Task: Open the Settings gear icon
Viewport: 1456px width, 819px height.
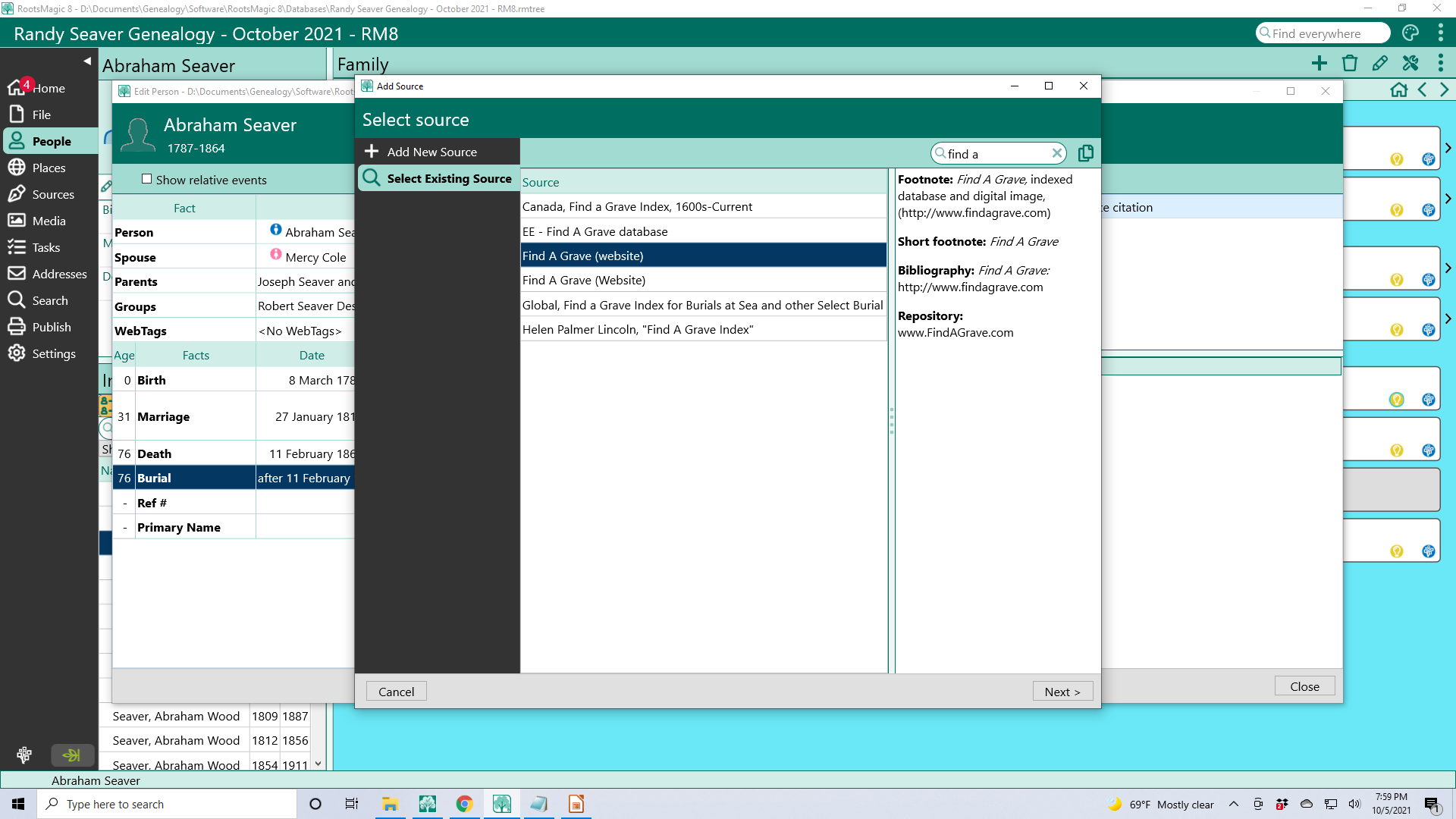Action: click(17, 353)
